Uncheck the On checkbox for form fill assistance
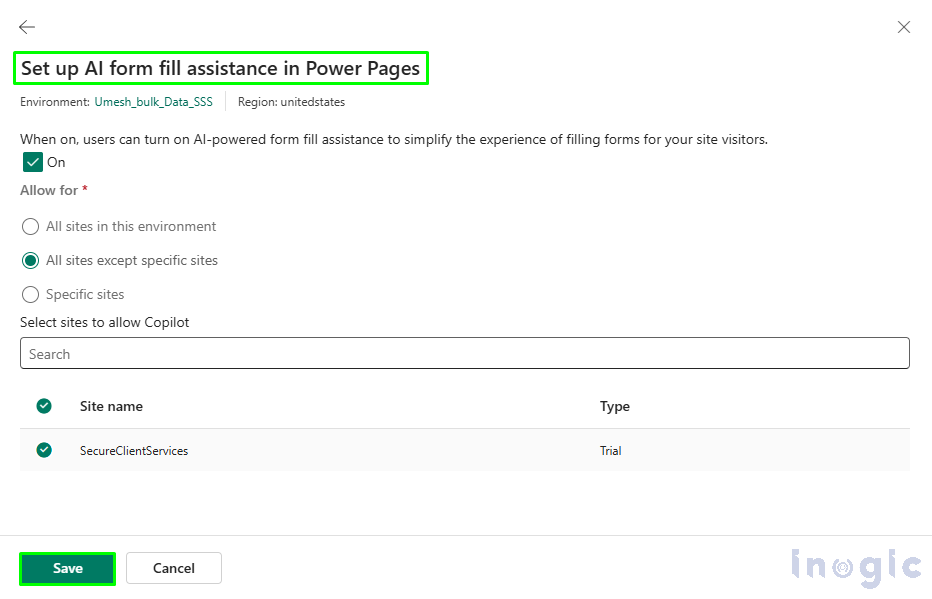This screenshot has height=599, width=932. (33, 162)
